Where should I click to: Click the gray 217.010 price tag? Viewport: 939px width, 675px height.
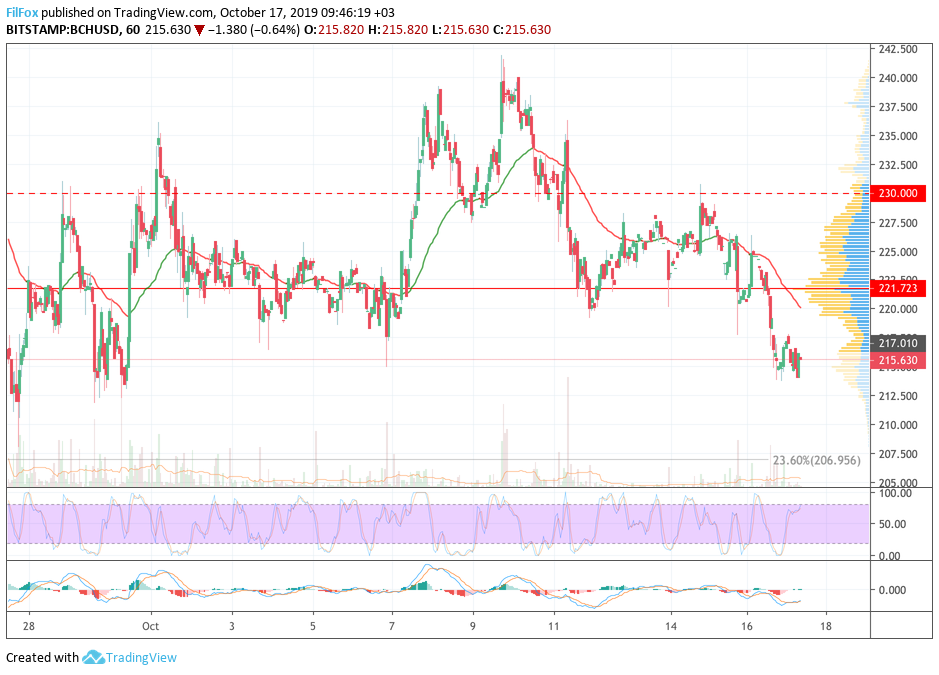898,343
